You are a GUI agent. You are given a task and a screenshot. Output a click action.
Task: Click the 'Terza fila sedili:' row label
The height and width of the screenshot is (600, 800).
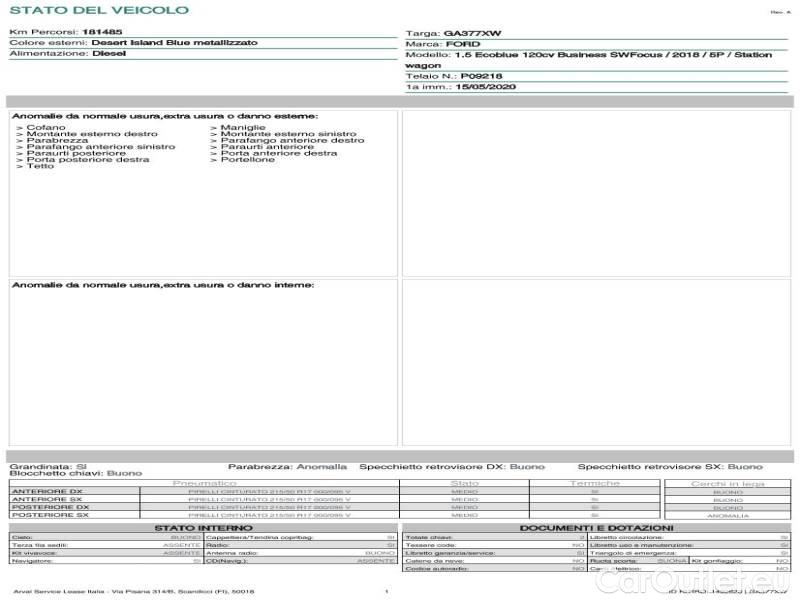tap(40, 545)
